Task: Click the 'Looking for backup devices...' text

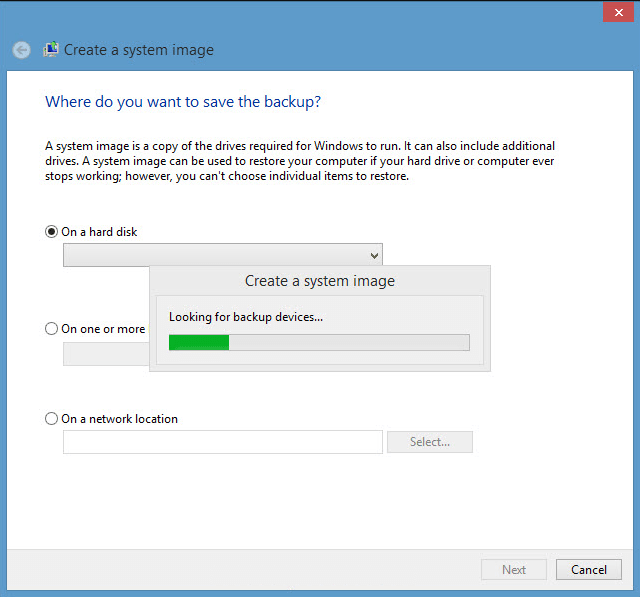Action: click(246, 317)
